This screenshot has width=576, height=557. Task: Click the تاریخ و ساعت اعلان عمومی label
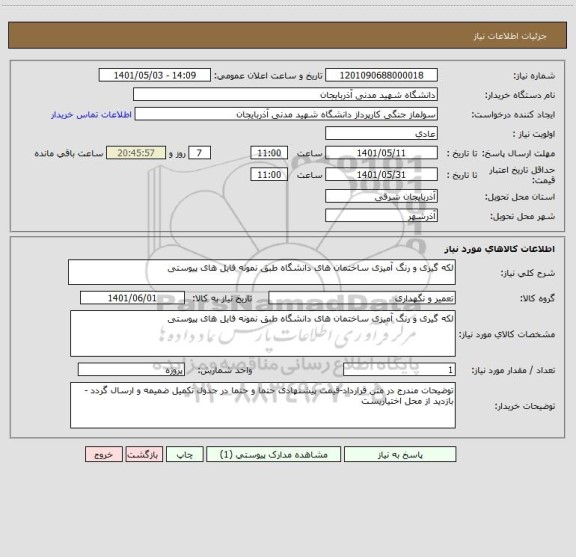click(x=269, y=76)
